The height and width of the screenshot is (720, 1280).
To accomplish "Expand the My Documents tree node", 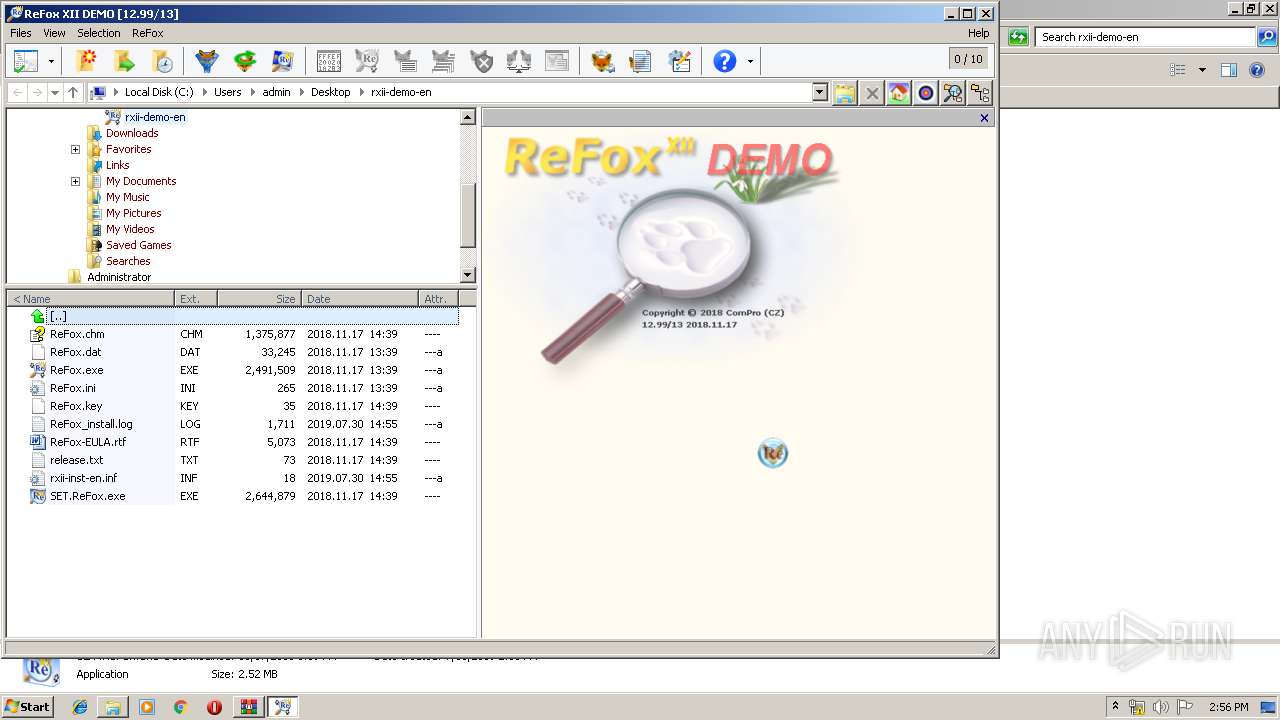I will (x=75, y=181).
